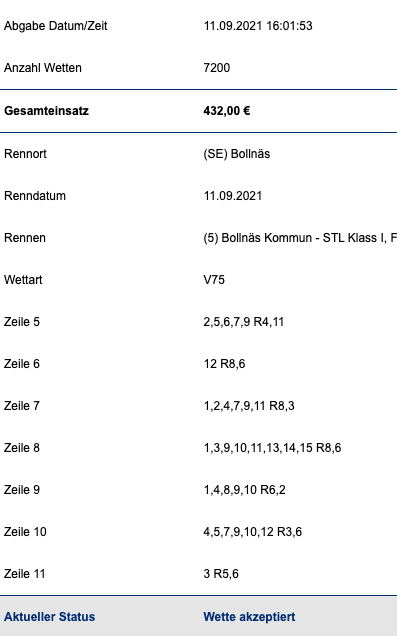This screenshot has width=397, height=636.
Task: Select Zeile 6 pick 12 R8,6
Action: [x=224, y=364]
